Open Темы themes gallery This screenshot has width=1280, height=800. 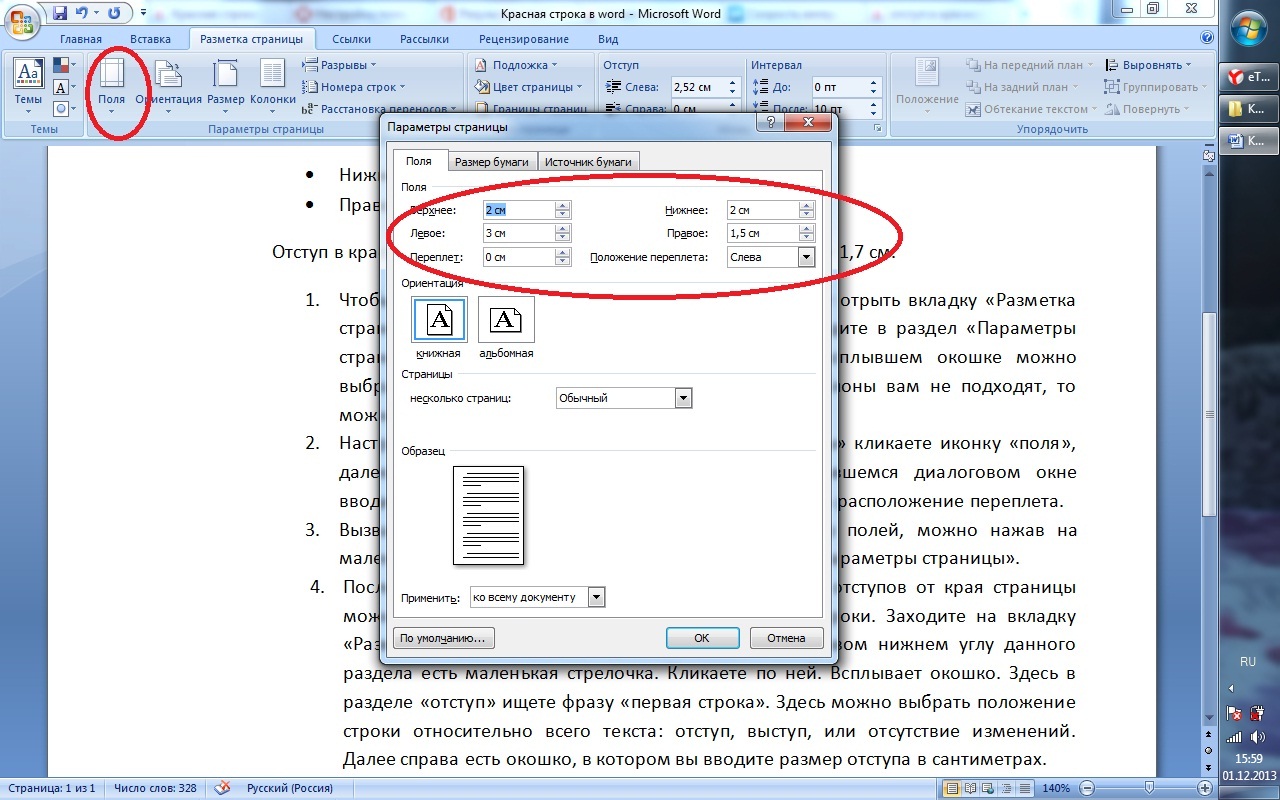(x=28, y=87)
